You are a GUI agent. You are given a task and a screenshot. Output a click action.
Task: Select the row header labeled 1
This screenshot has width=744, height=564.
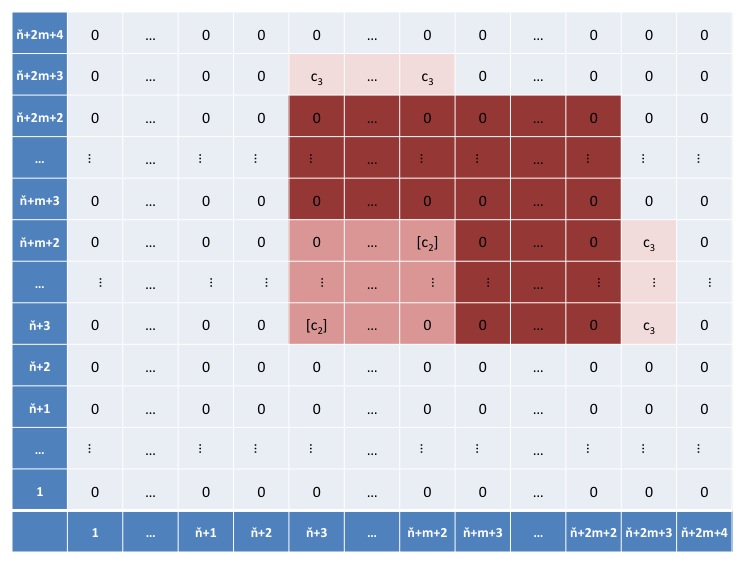pyautogui.click(x=39, y=491)
